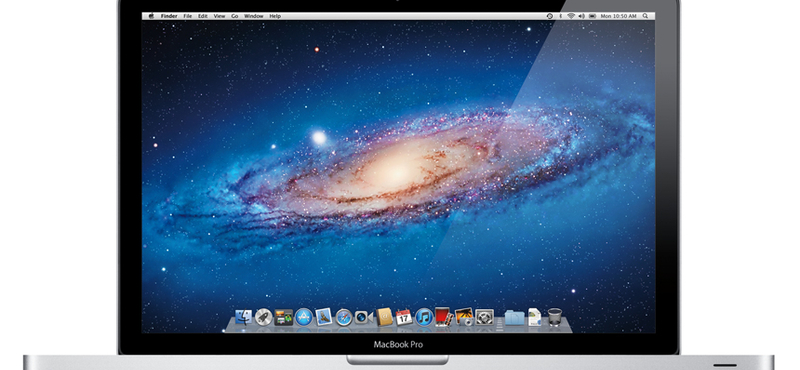Viewport: 800px width, 370px height.
Task: Open FaceTime camera icon in Dock
Action: click(x=364, y=317)
